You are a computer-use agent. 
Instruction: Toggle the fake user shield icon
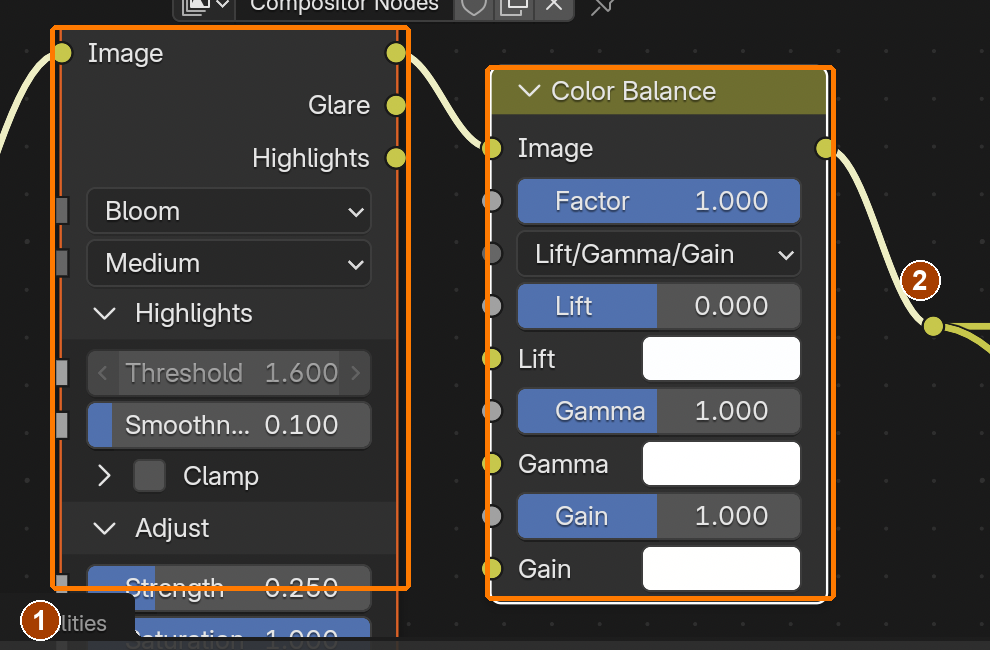[474, 6]
